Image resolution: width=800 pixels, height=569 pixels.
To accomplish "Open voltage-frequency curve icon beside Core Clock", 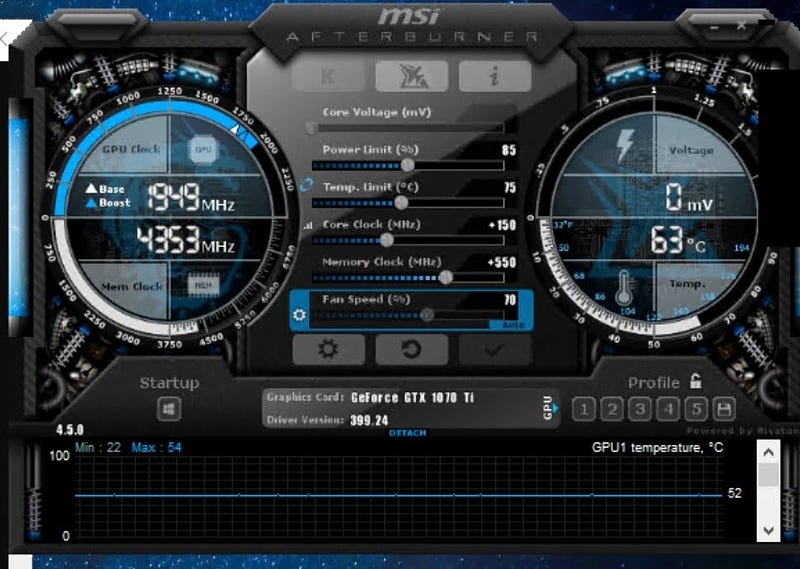I will 307,226.
